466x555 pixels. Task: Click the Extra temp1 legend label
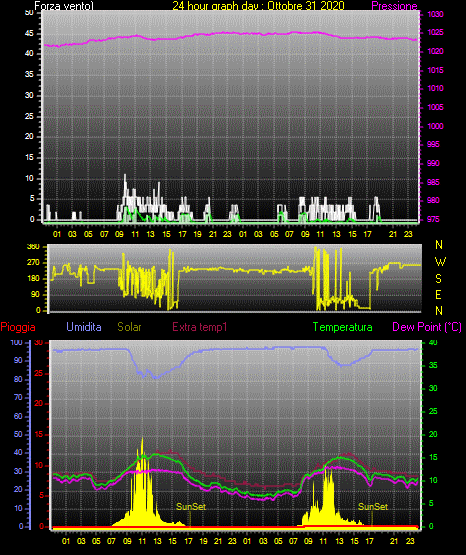pyautogui.click(x=200, y=327)
